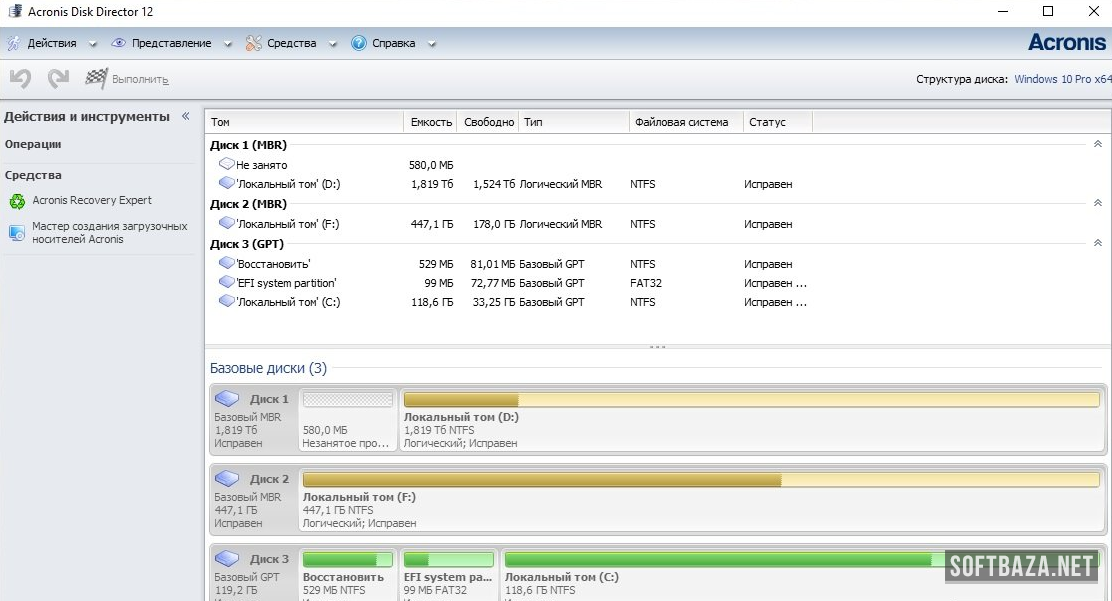
Task: Open Windows 10 Pro x64 disk structure link
Action: point(1062,79)
